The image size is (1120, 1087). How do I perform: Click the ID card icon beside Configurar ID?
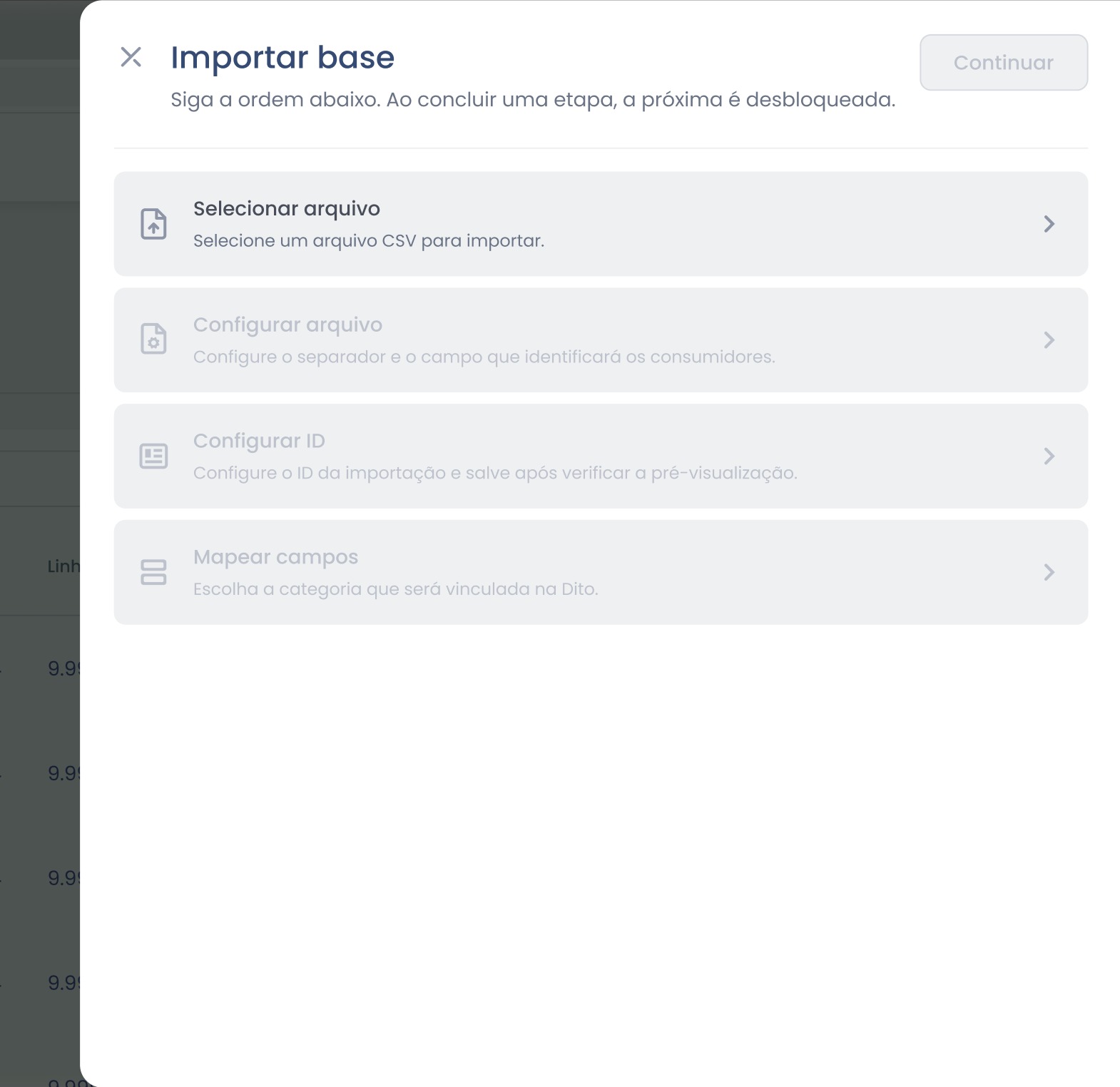pyautogui.click(x=153, y=456)
